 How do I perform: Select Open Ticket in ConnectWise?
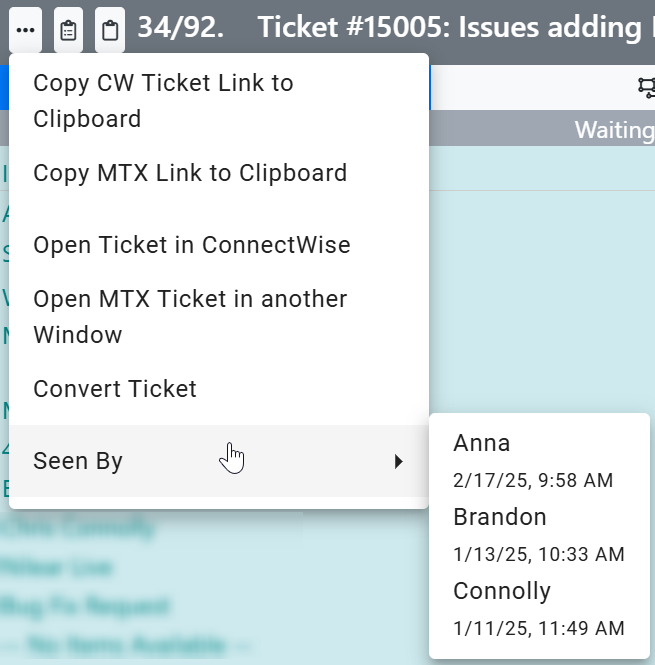192,245
